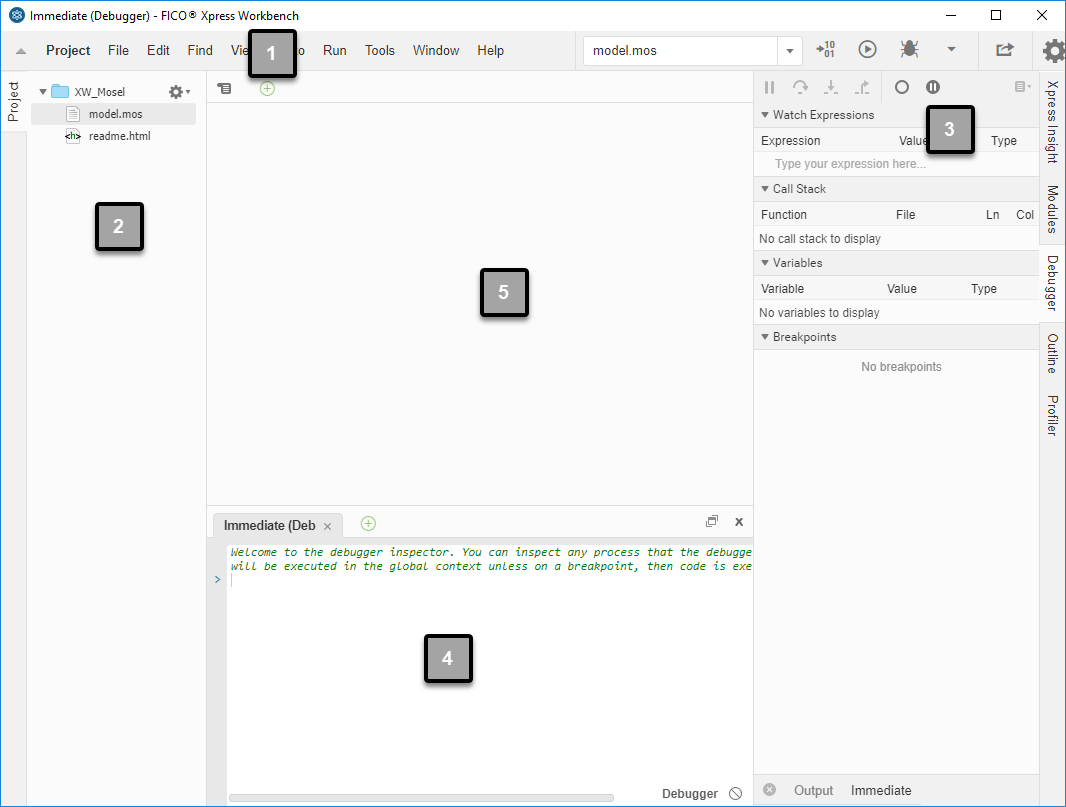
Task: Click the editor tab list icon
Action: (225, 89)
